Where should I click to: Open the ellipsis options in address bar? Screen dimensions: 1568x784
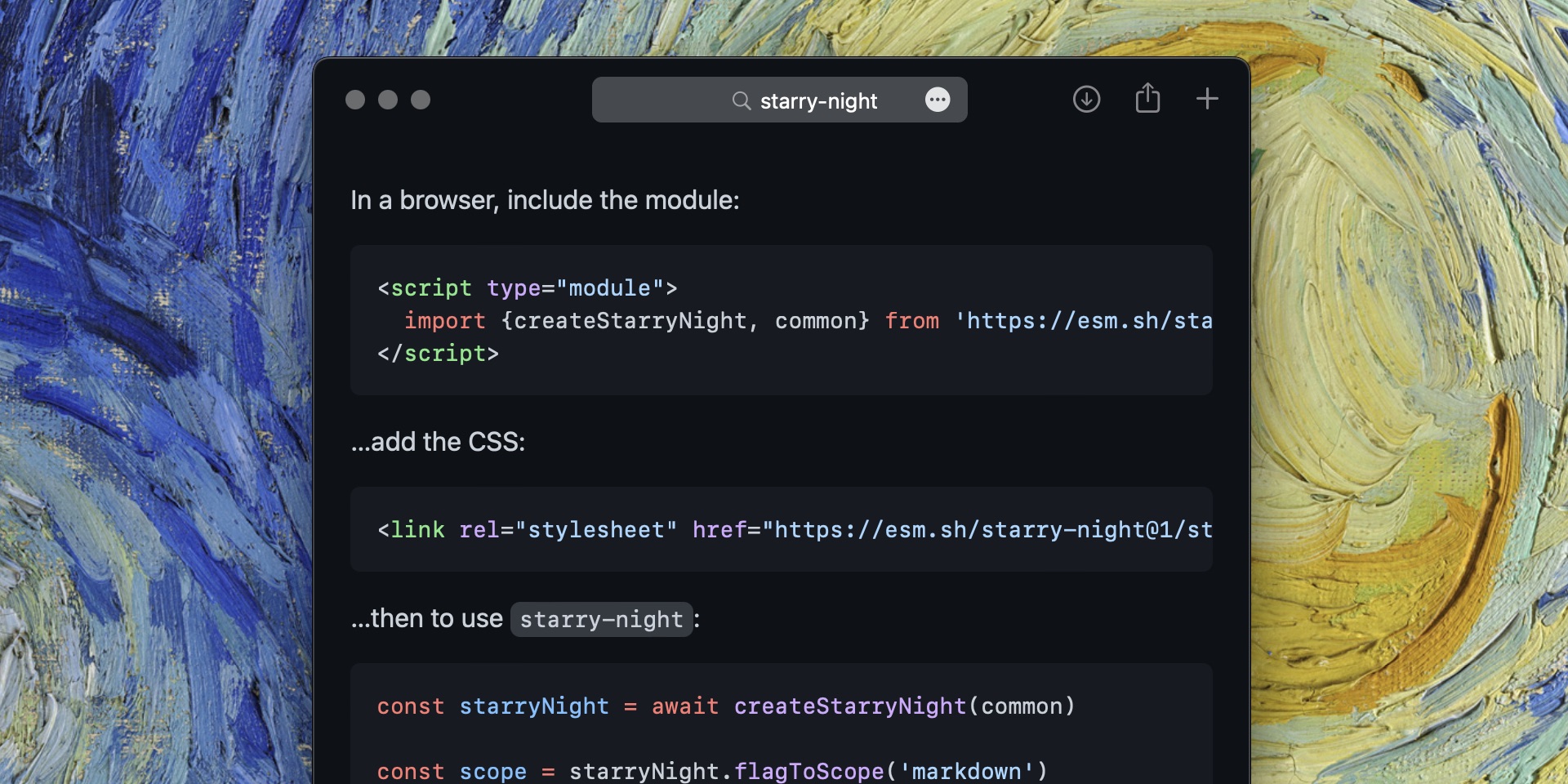(938, 100)
